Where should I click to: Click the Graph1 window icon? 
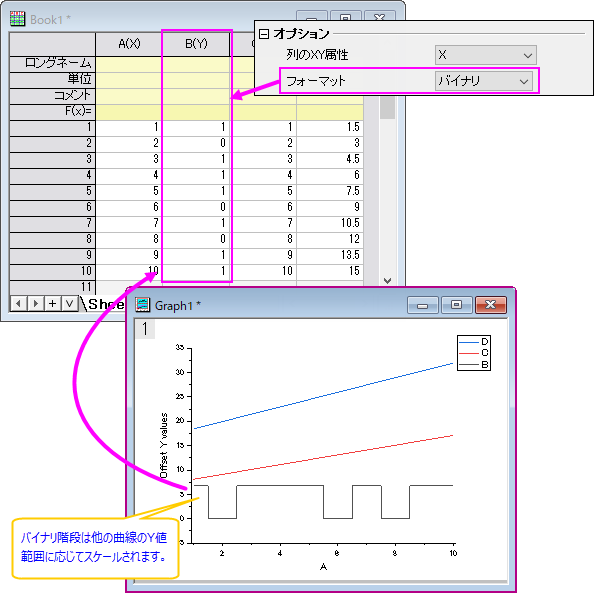point(143,305)
